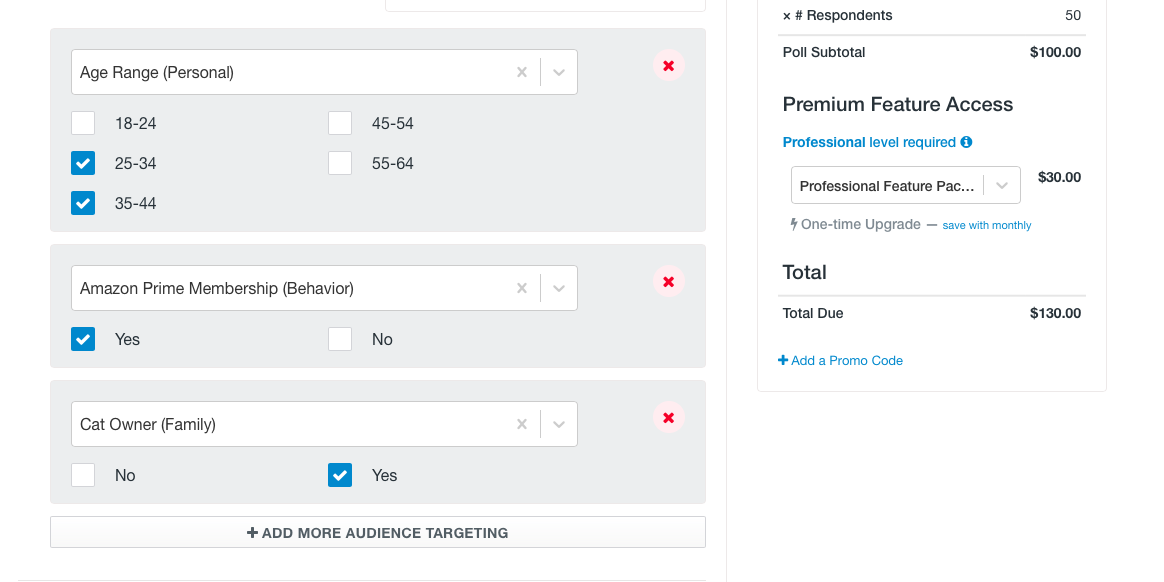Image resolution: width=1164 pixels, height=582 pixels.
Task: Remove the Cat Owner targeting block
Action: (668, 418)
